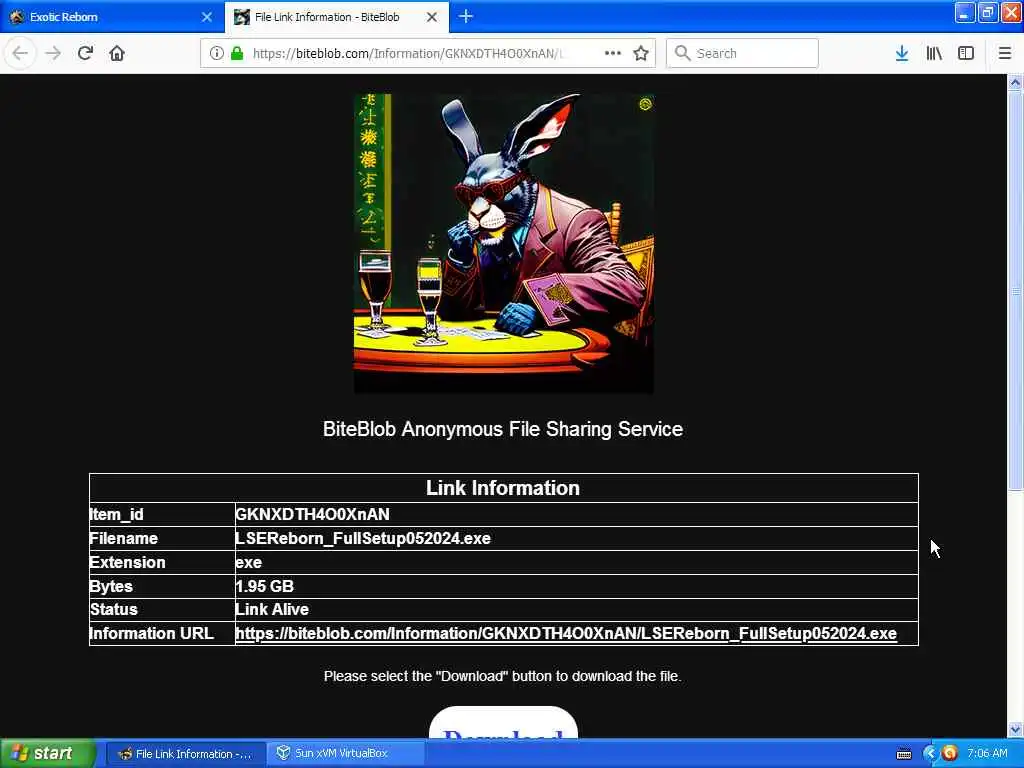Focus the Search input box

coord(743,54)
